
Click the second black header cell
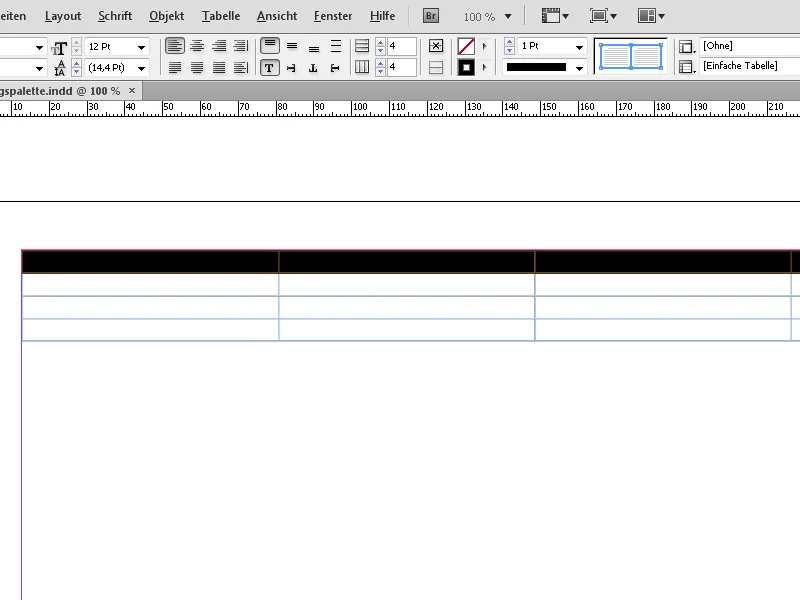tap(407, 262)
